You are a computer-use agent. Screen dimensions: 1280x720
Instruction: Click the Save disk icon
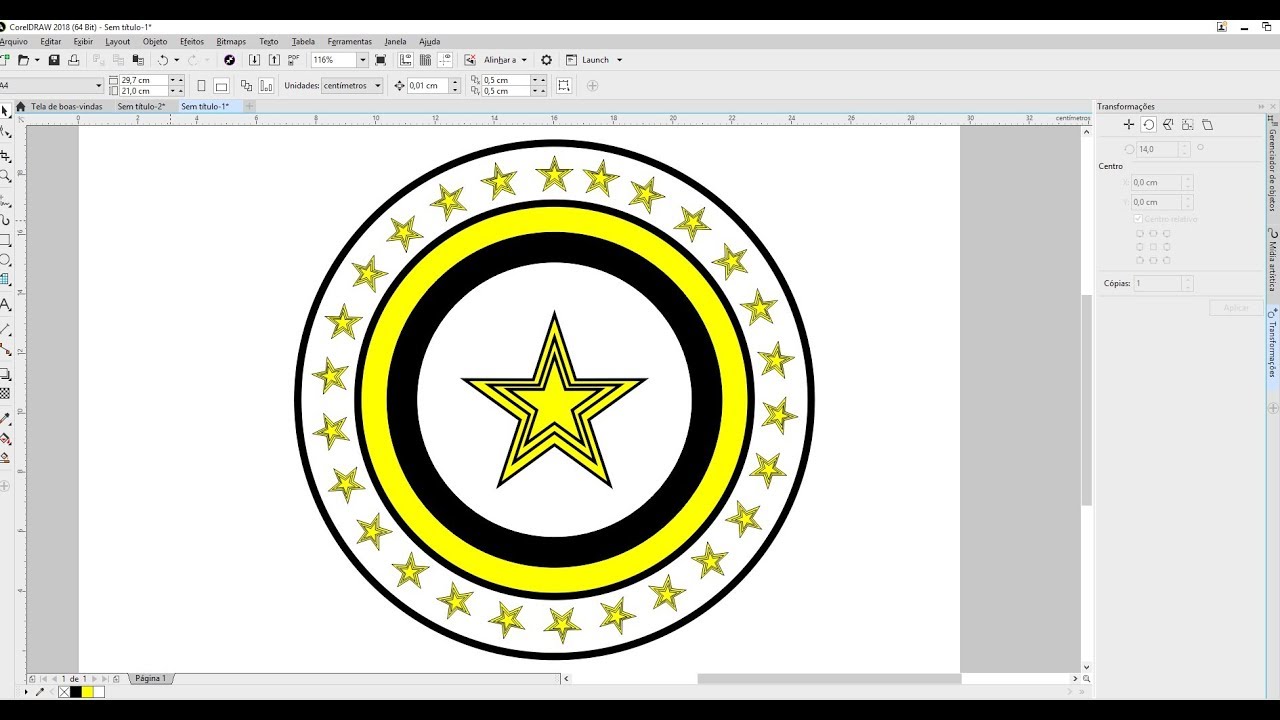(x=54, y=60)
